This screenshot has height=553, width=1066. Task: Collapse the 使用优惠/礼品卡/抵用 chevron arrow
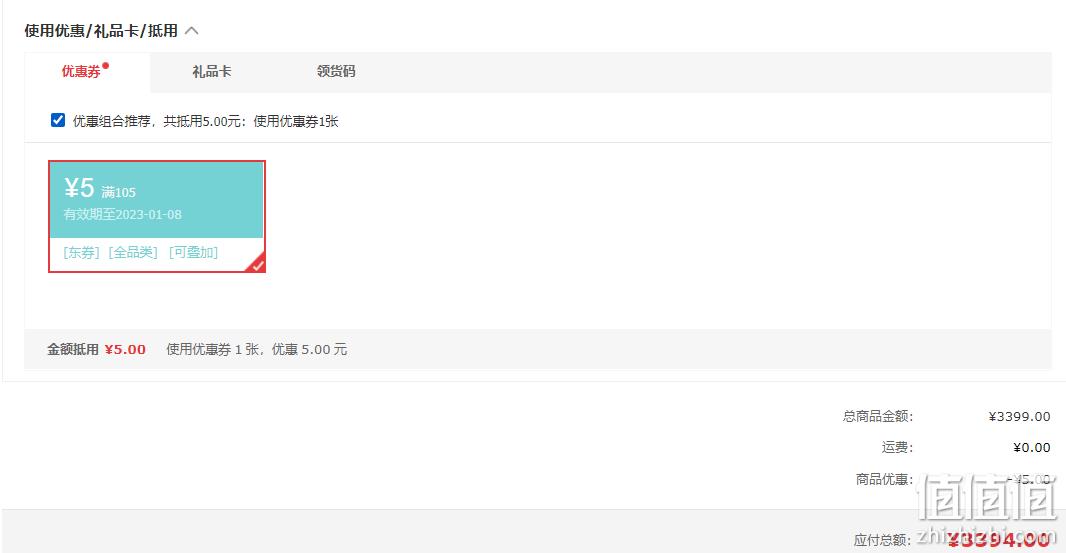coord(192,31)
